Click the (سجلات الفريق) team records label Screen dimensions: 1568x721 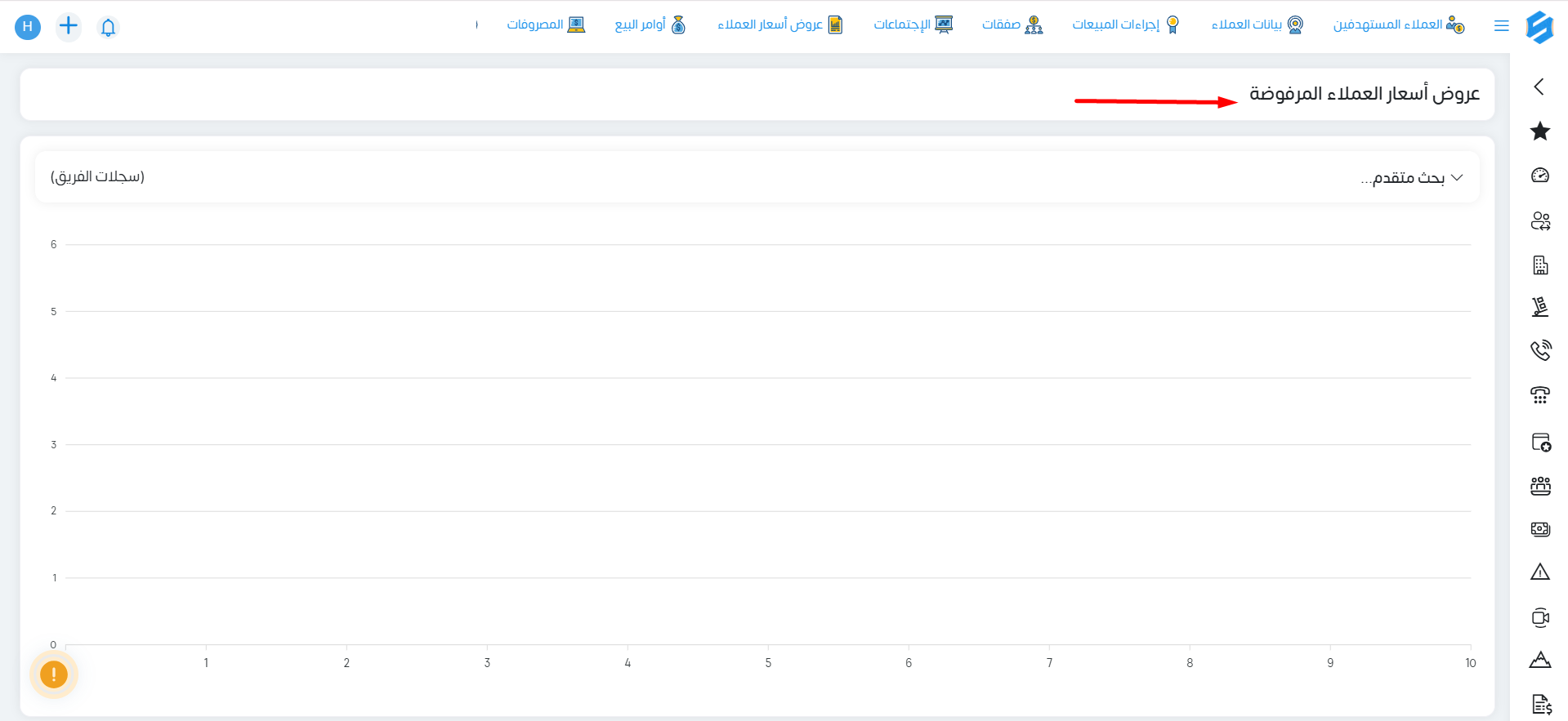[97, 176]
